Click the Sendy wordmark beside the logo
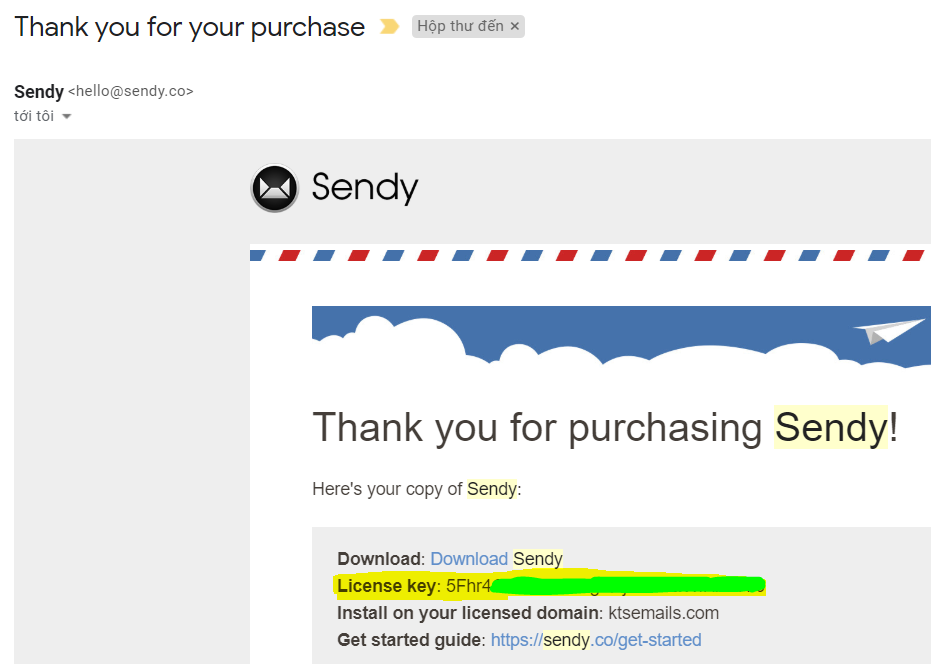931x664 pixels. (x=364, y=188)
